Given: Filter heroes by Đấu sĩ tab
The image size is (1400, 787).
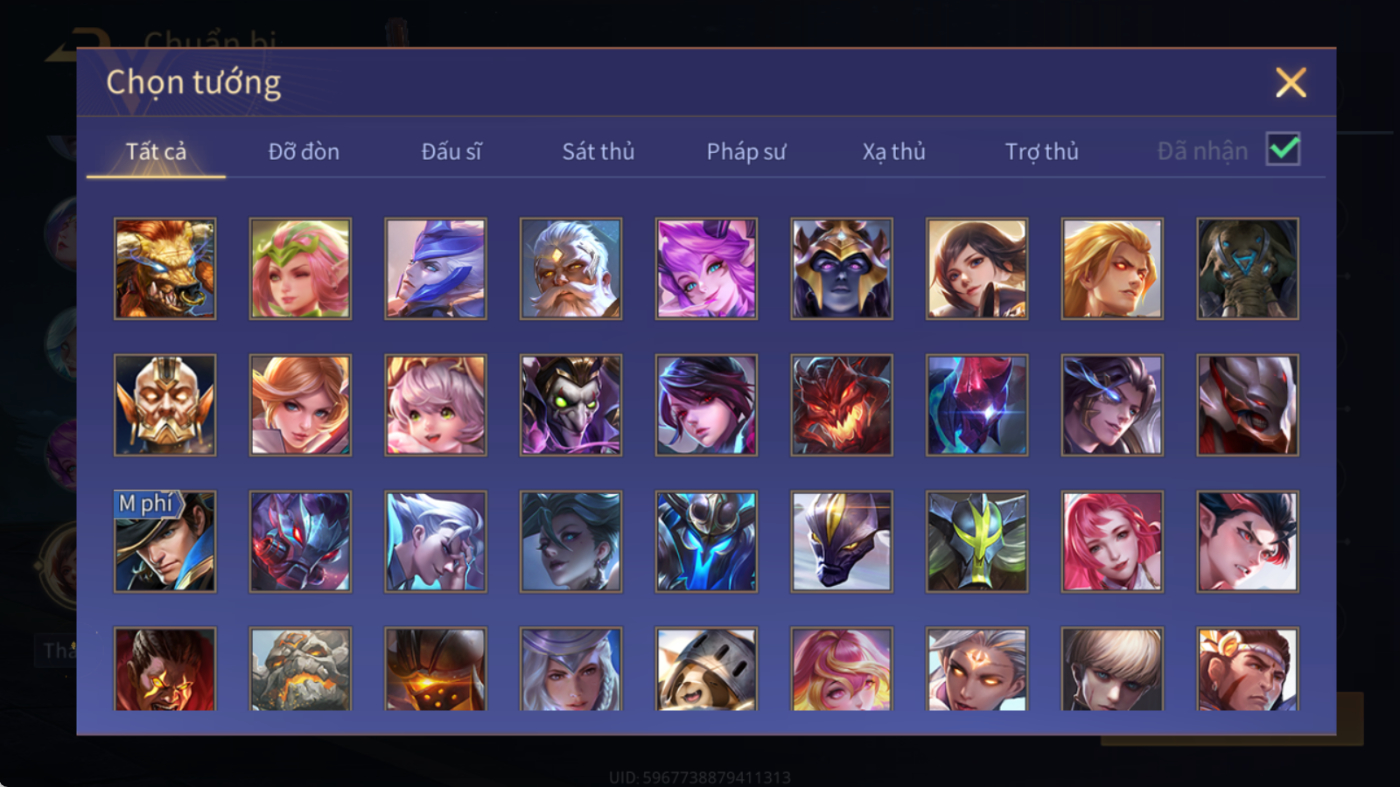Looking at the screenshot, I should click(x=451, y=152).
